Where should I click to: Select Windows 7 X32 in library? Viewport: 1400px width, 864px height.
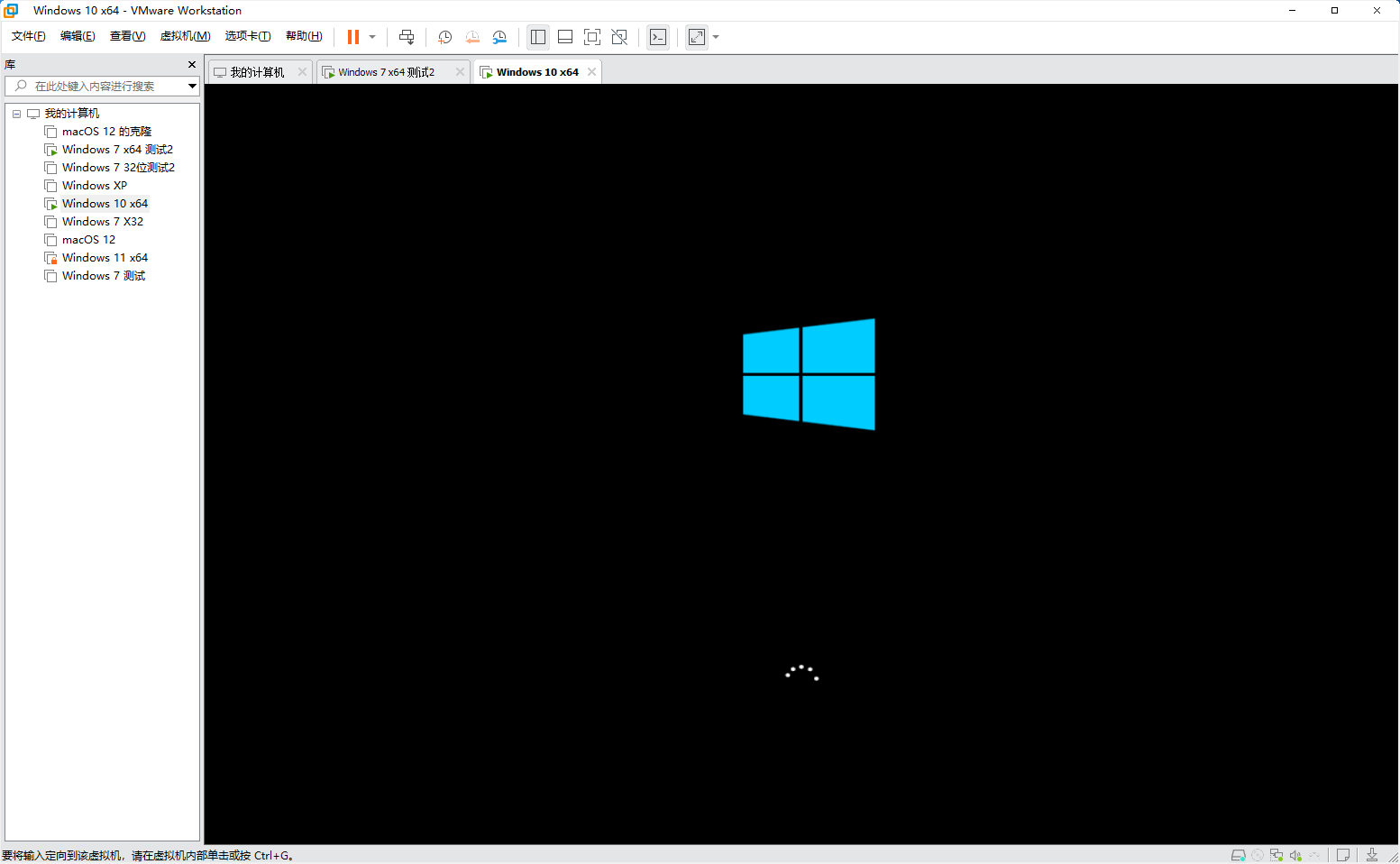click(x=103, y=222)
